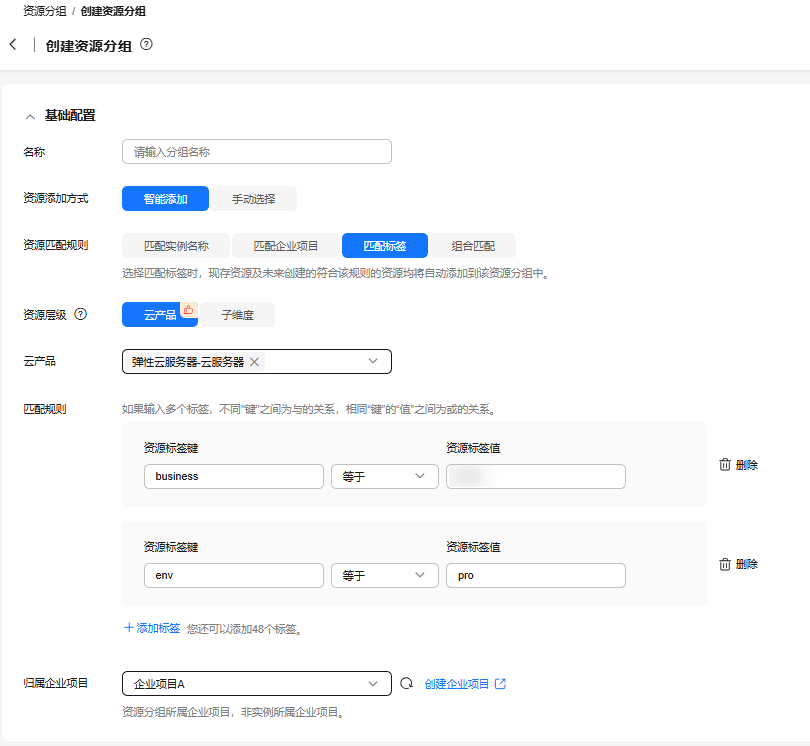Open the 归属企业项目 dropdown showing 企业项目A

pos(257,683)
